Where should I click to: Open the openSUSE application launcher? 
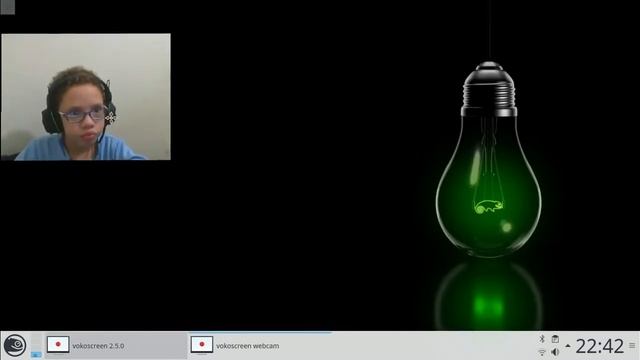click(15, 345)
